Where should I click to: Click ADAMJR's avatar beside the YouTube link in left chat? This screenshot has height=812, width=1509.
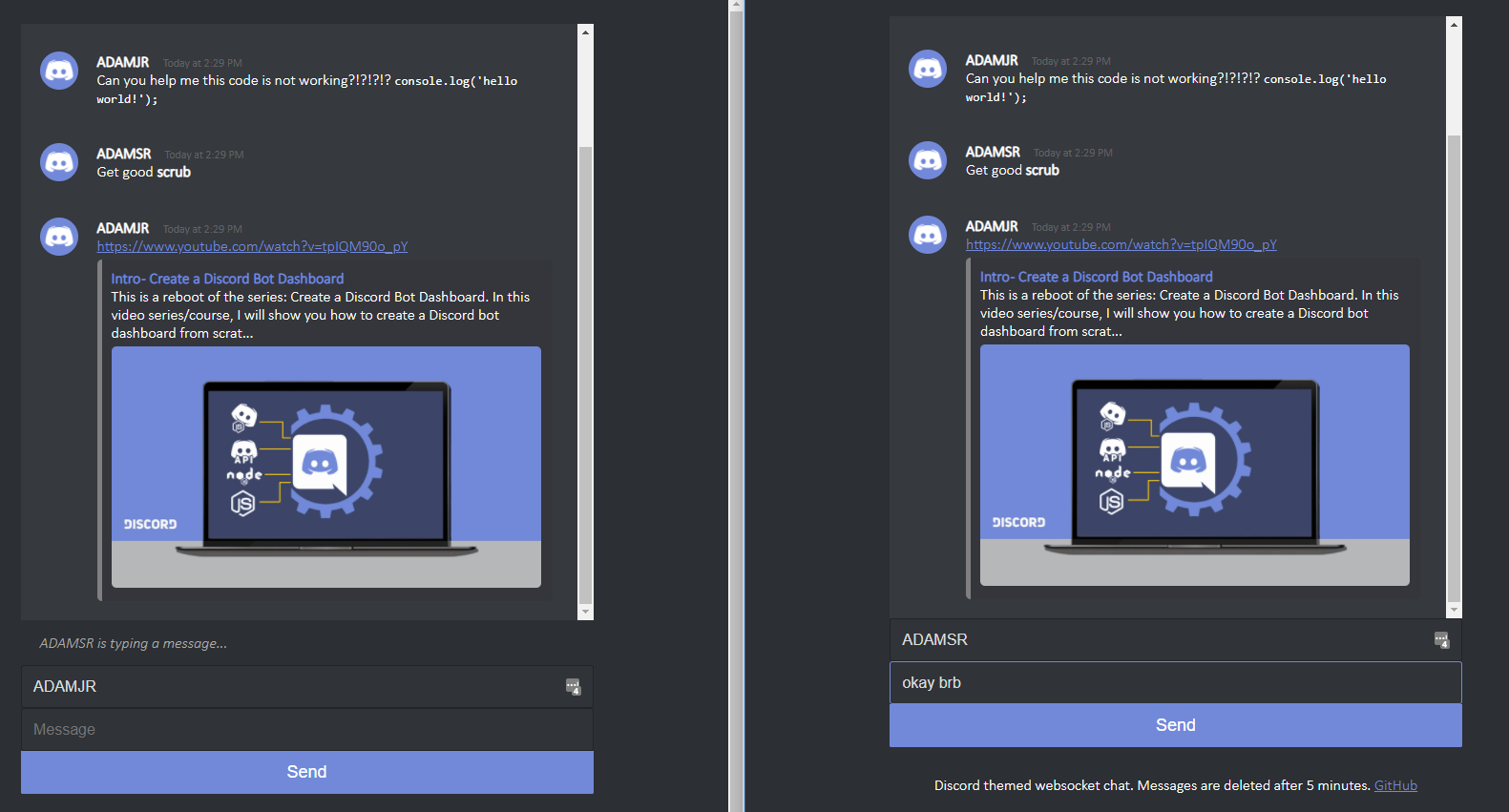pos(59,237)
